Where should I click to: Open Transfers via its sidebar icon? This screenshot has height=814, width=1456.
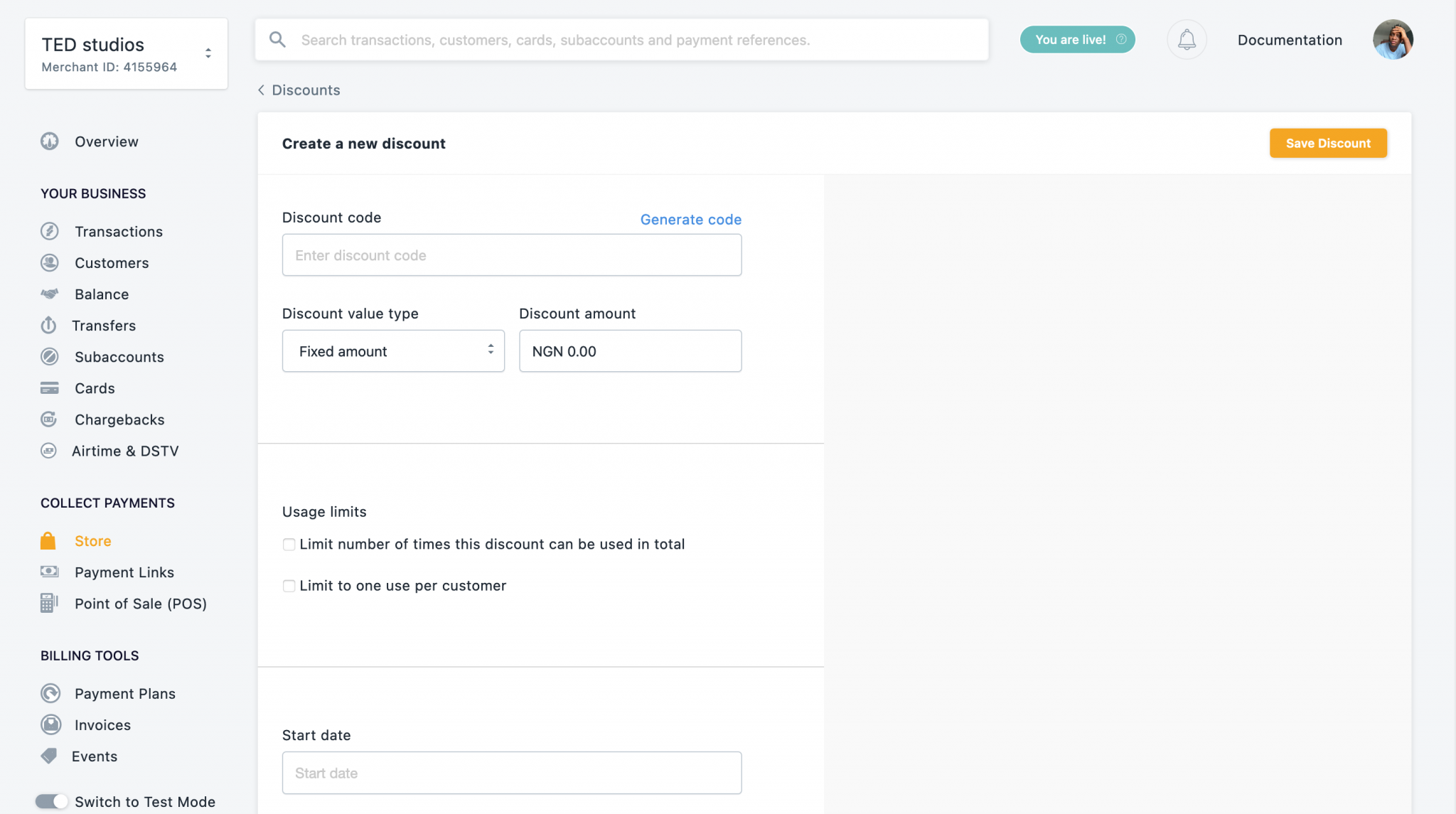click(x=49, y=325)
